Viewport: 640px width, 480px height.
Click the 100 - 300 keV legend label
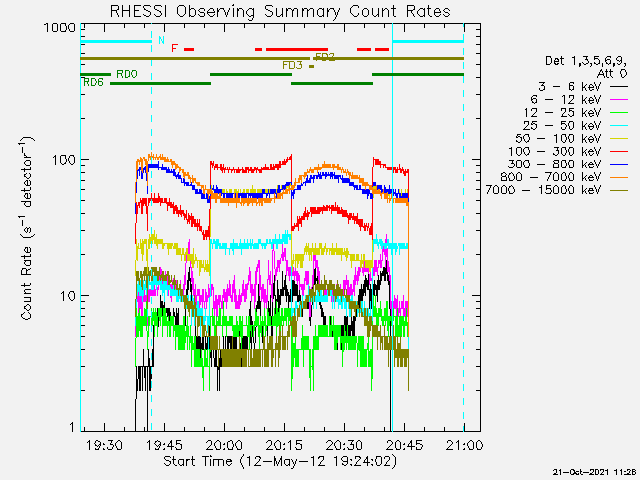tap(555, 151)
